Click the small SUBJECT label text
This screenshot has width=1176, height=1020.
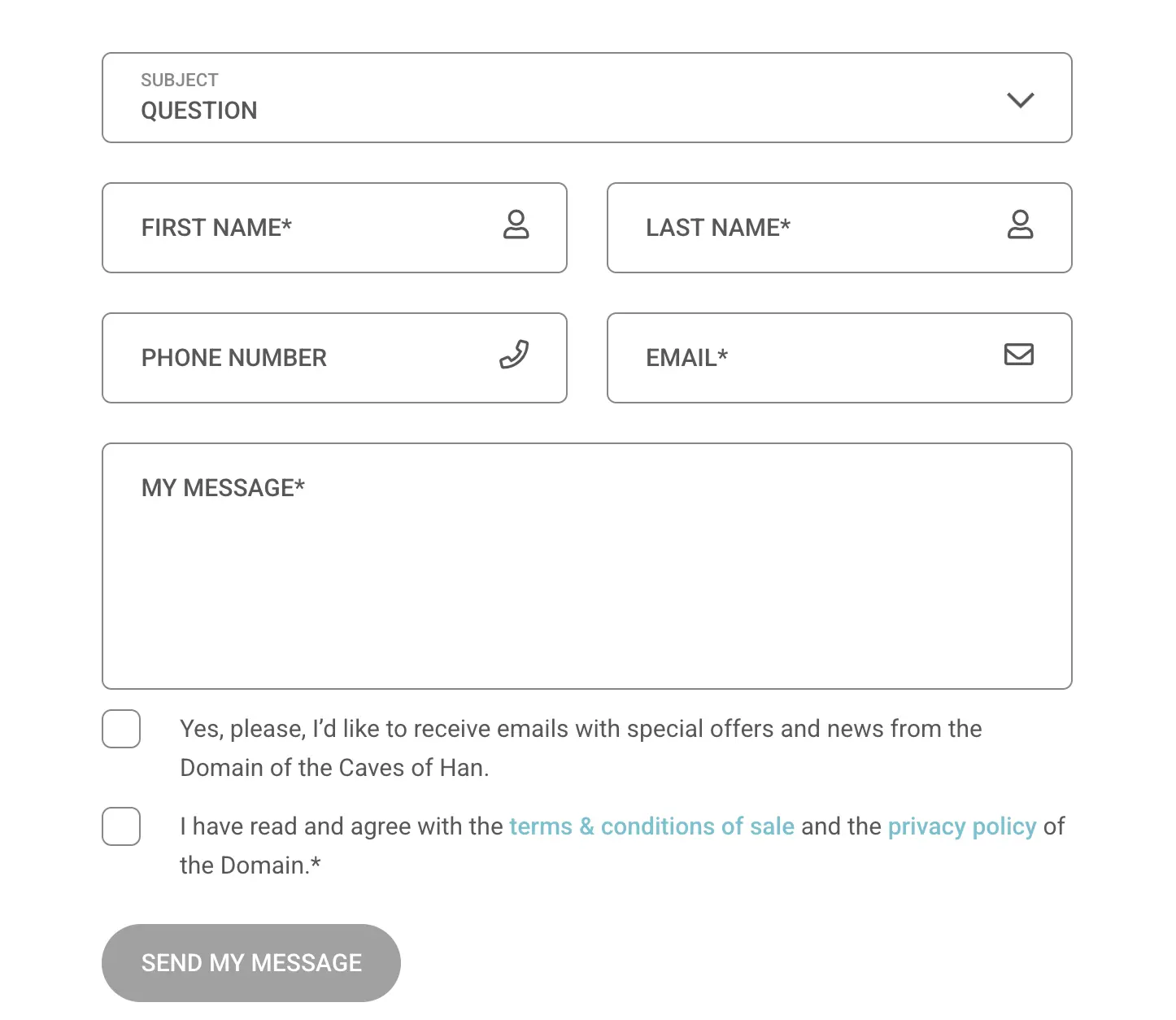[180, 80]
